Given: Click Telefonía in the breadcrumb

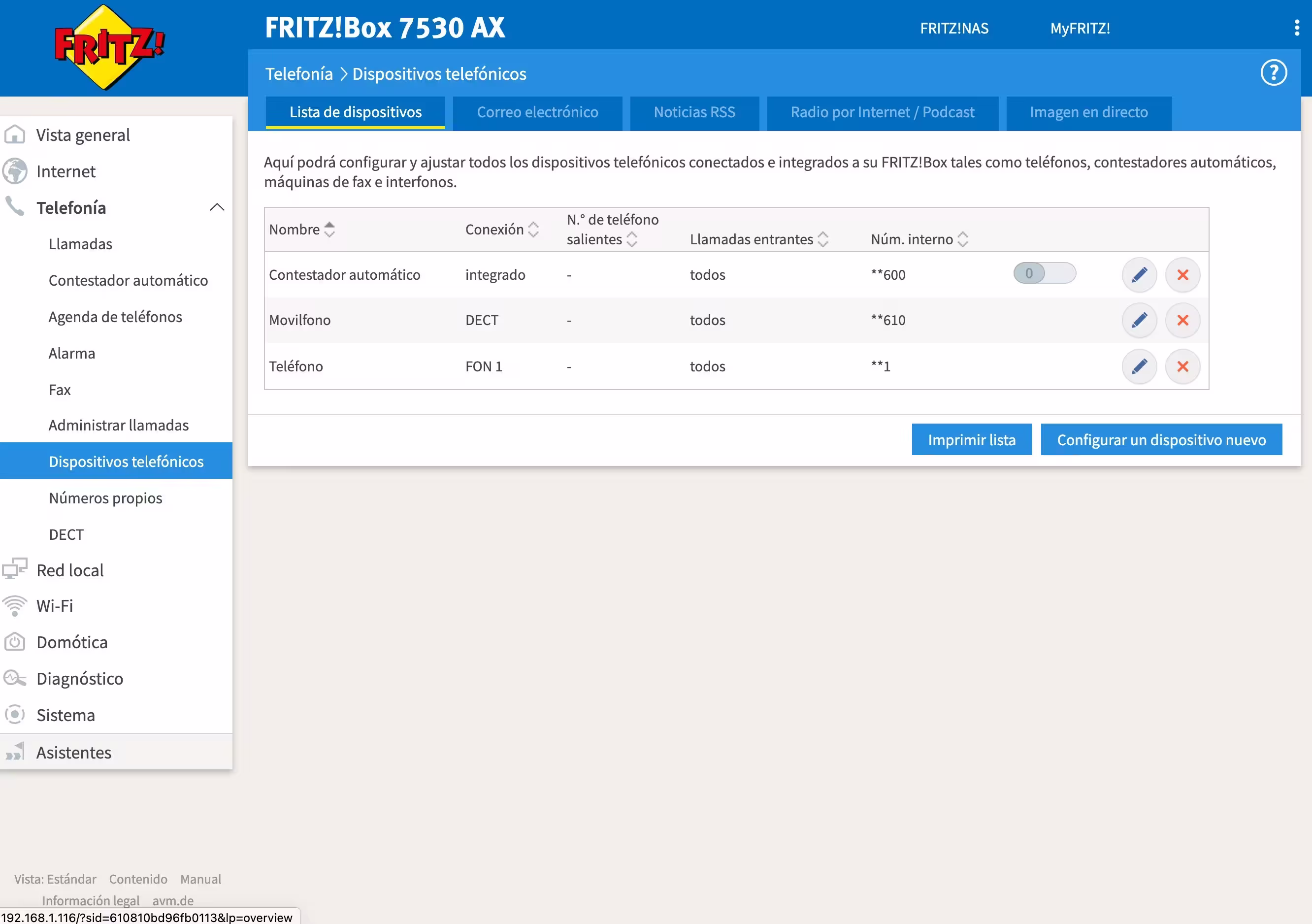Looking at the screenshot, I should coord(299,74).
